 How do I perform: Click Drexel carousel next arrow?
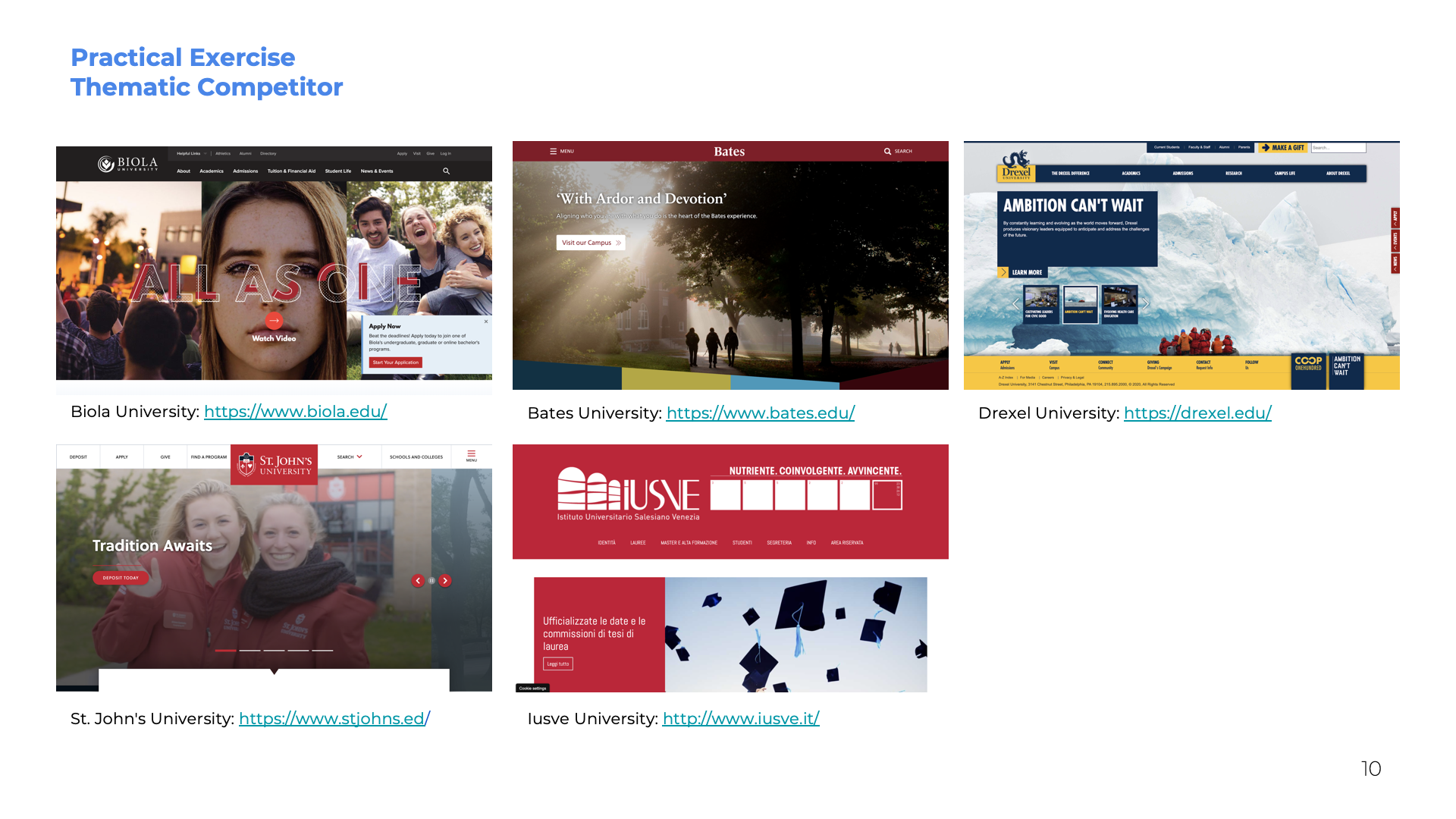[1146, 304]
